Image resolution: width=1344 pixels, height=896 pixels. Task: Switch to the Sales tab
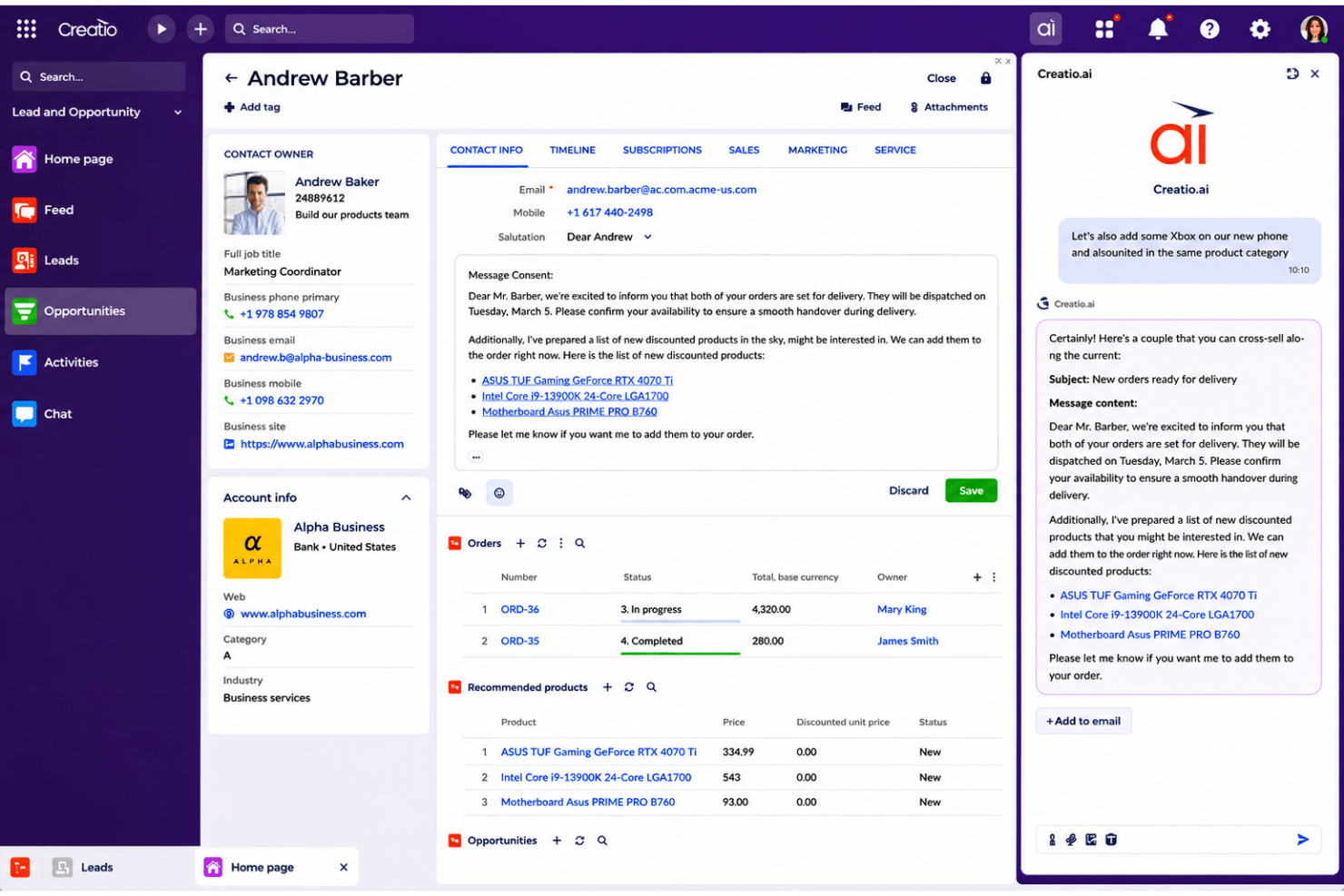pos(744,151)
